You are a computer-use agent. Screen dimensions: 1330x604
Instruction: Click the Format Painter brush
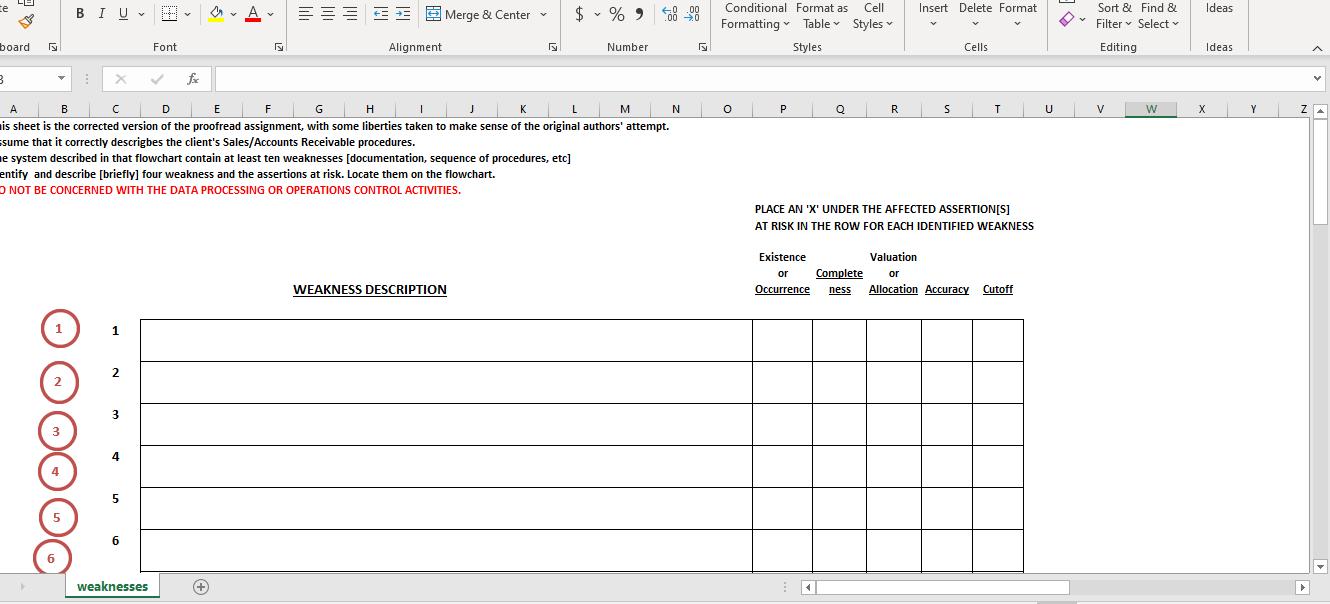click(26, 20)
